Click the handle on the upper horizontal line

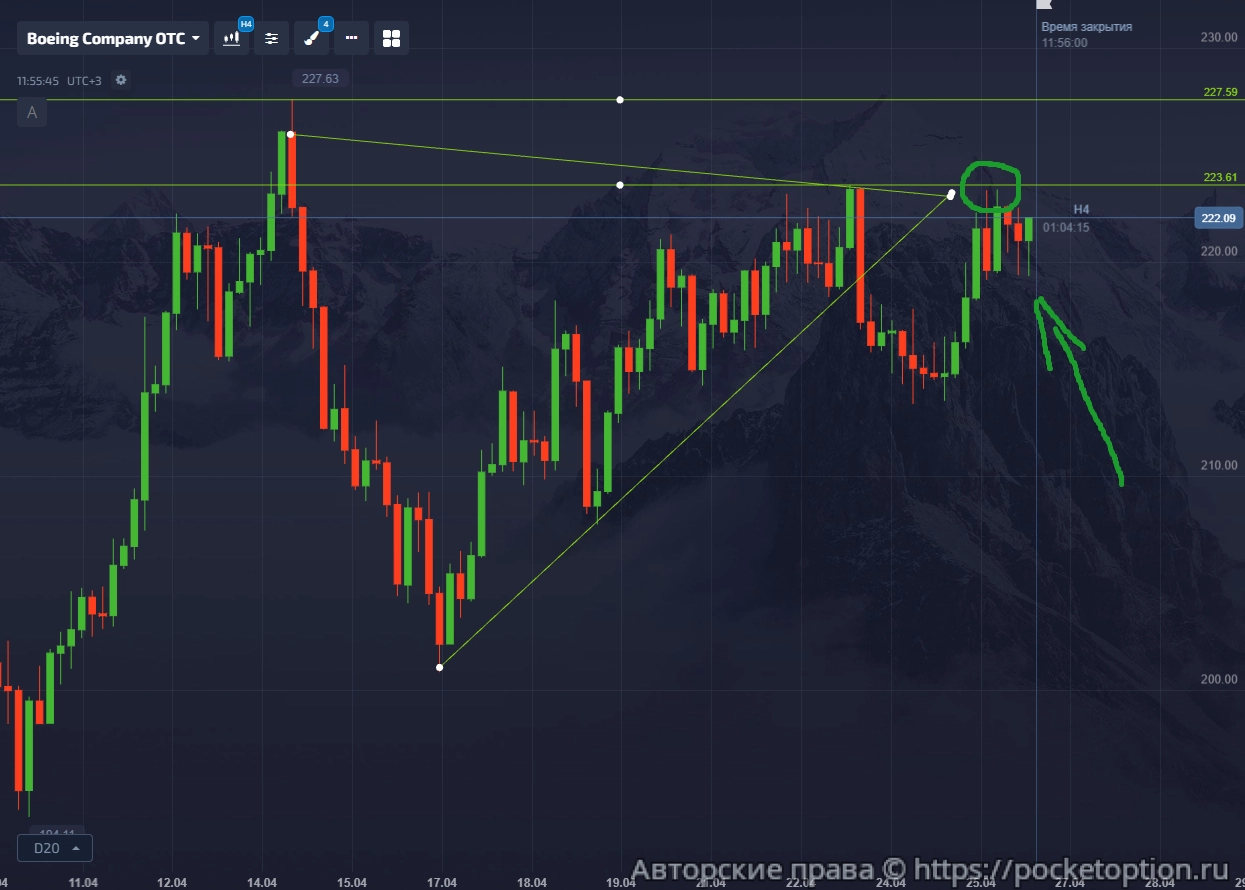tap(620, 100)
